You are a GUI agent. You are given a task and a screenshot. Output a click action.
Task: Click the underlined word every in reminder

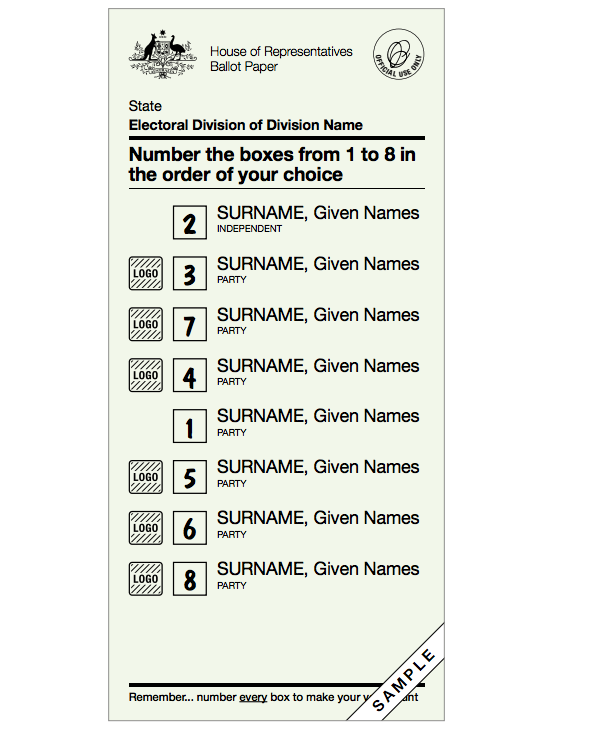click(253, 697)
